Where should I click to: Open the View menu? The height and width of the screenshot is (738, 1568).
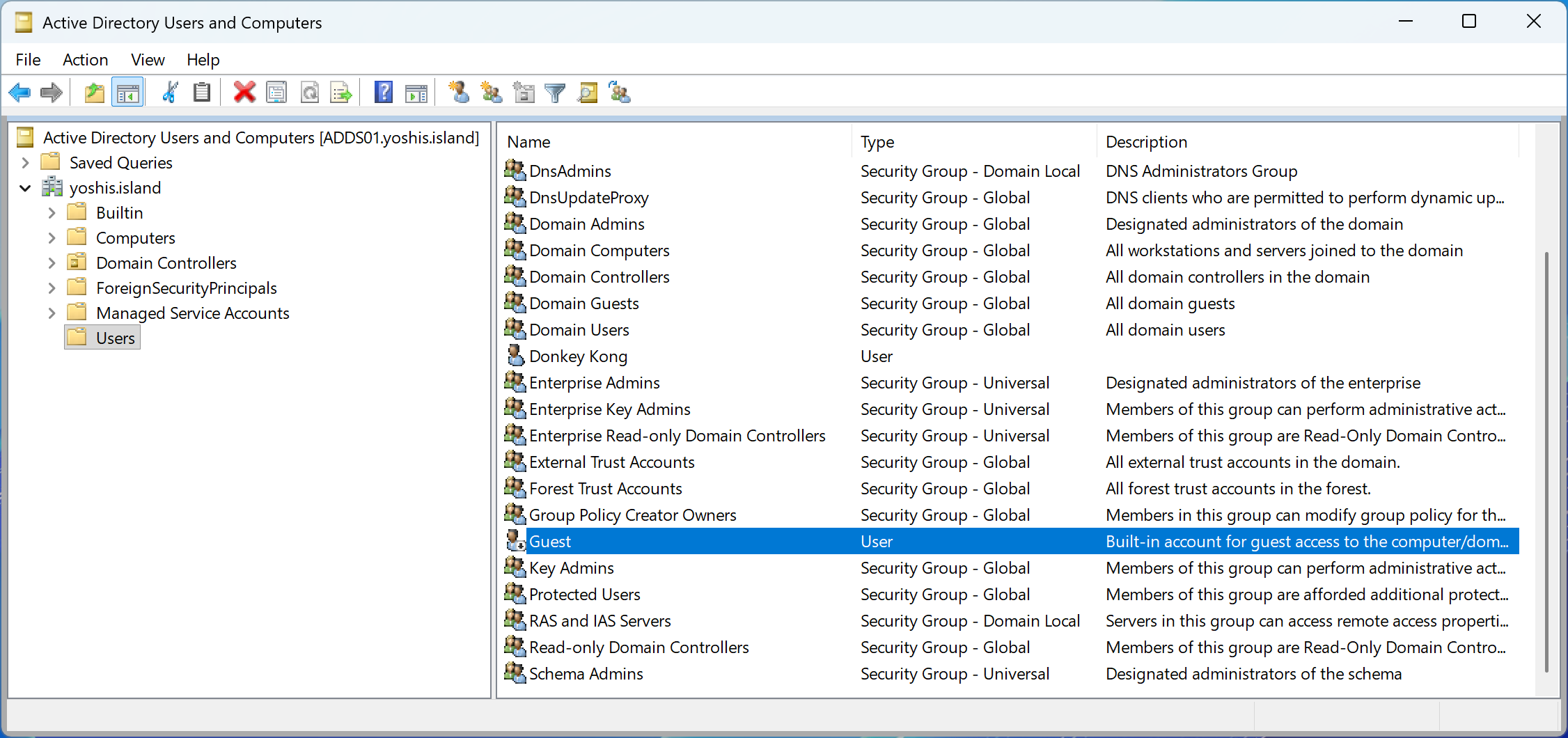click(148, 60)
